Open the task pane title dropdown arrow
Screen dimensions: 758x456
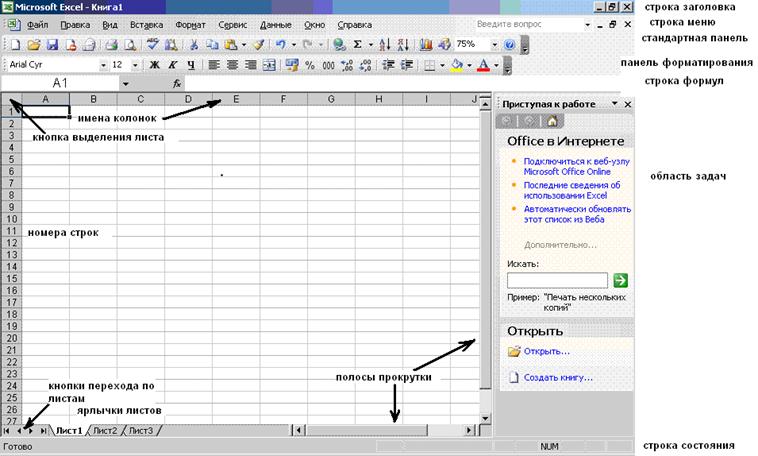pos(614,103)
